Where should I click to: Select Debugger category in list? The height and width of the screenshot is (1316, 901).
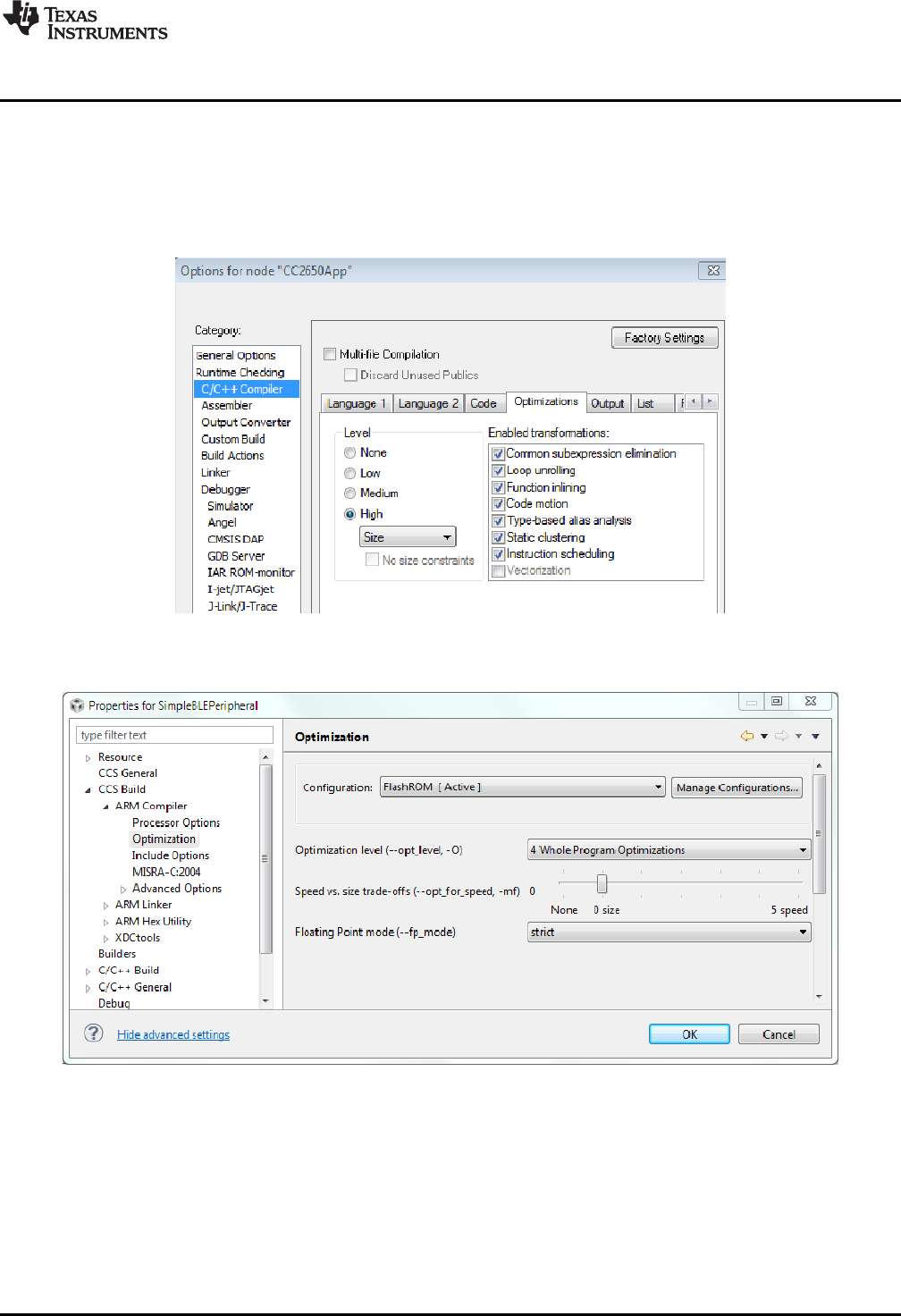click(225, 489)
